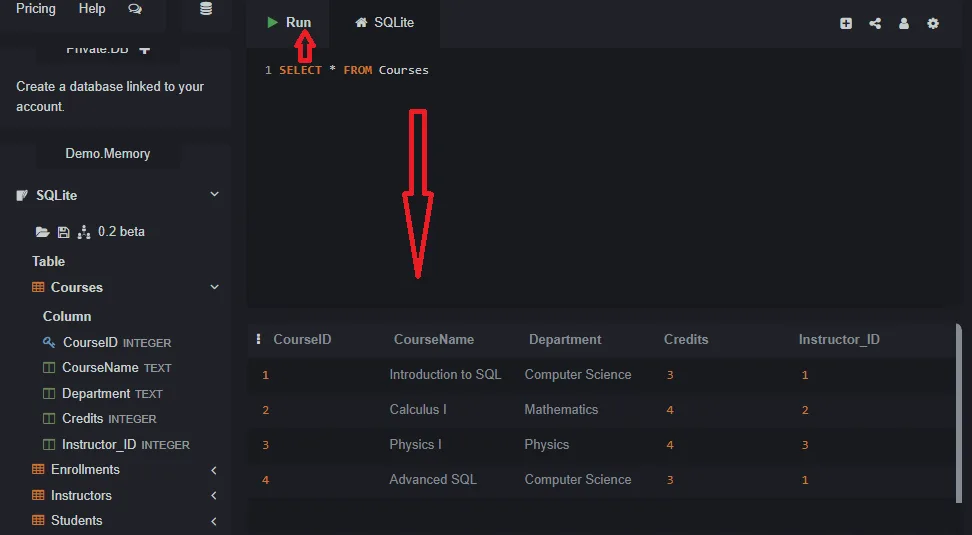The image size is (972, 535).
Task: Expand the Instructors table chevron
Action: pos(214,496)
